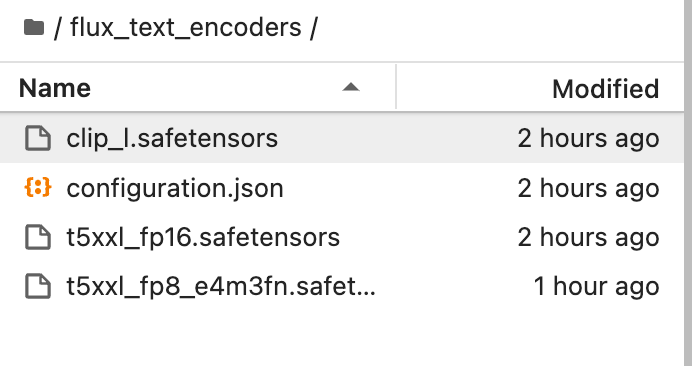This screenshot has width=692, height=366.
Task: Select the configuration.json file name
Action: (175, 189)
